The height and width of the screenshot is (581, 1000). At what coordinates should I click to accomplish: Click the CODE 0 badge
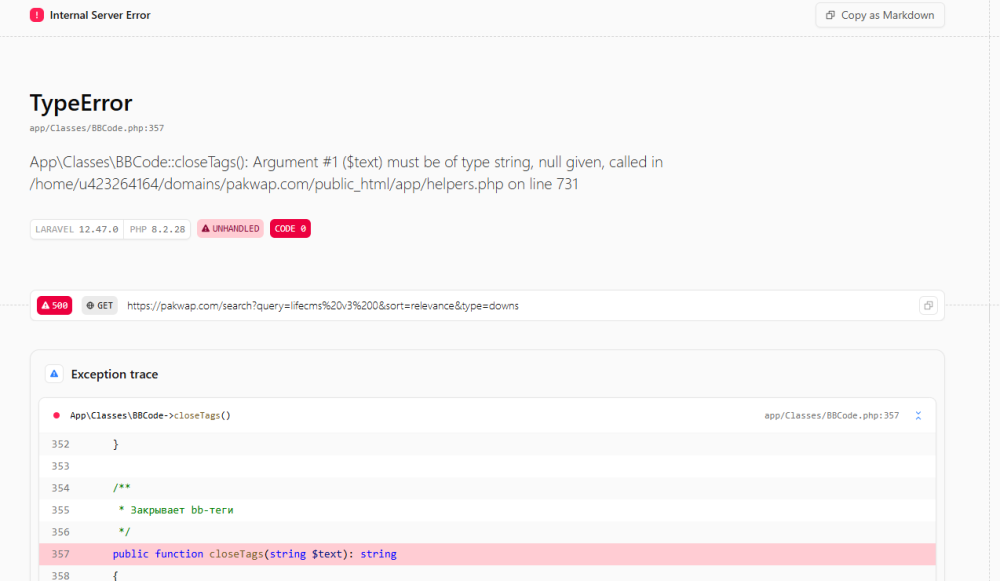click(290, 229)
